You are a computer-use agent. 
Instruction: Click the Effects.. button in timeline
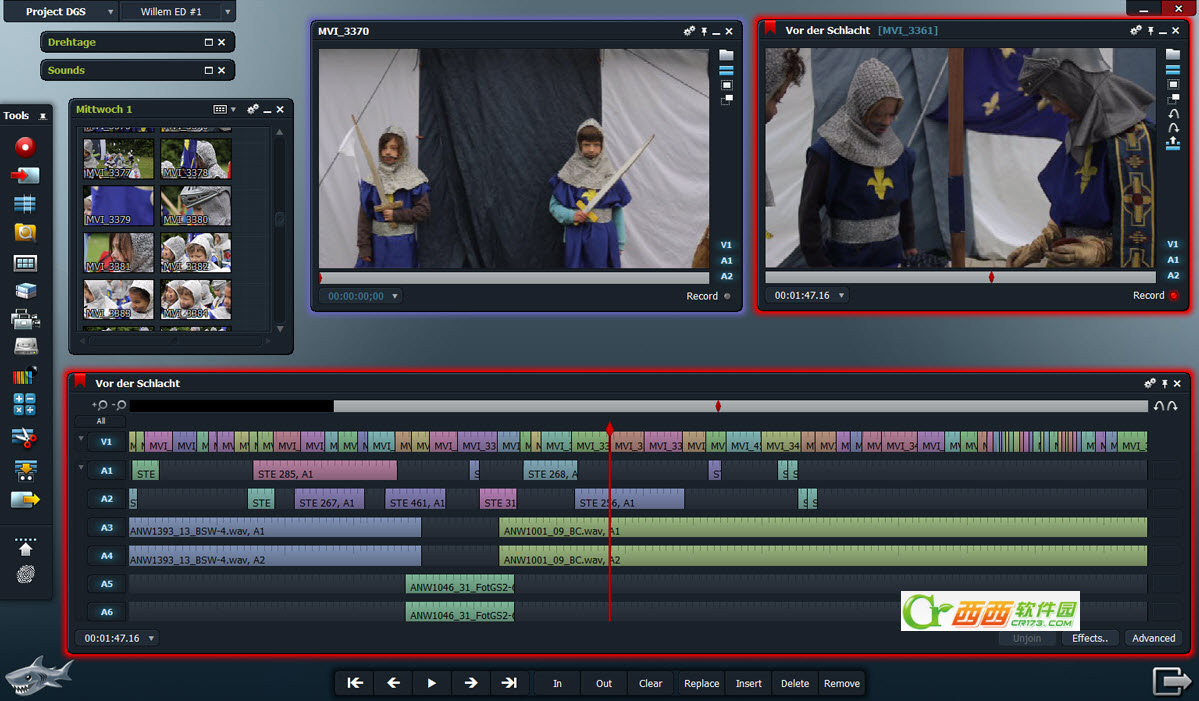(x=1089, y=638)
